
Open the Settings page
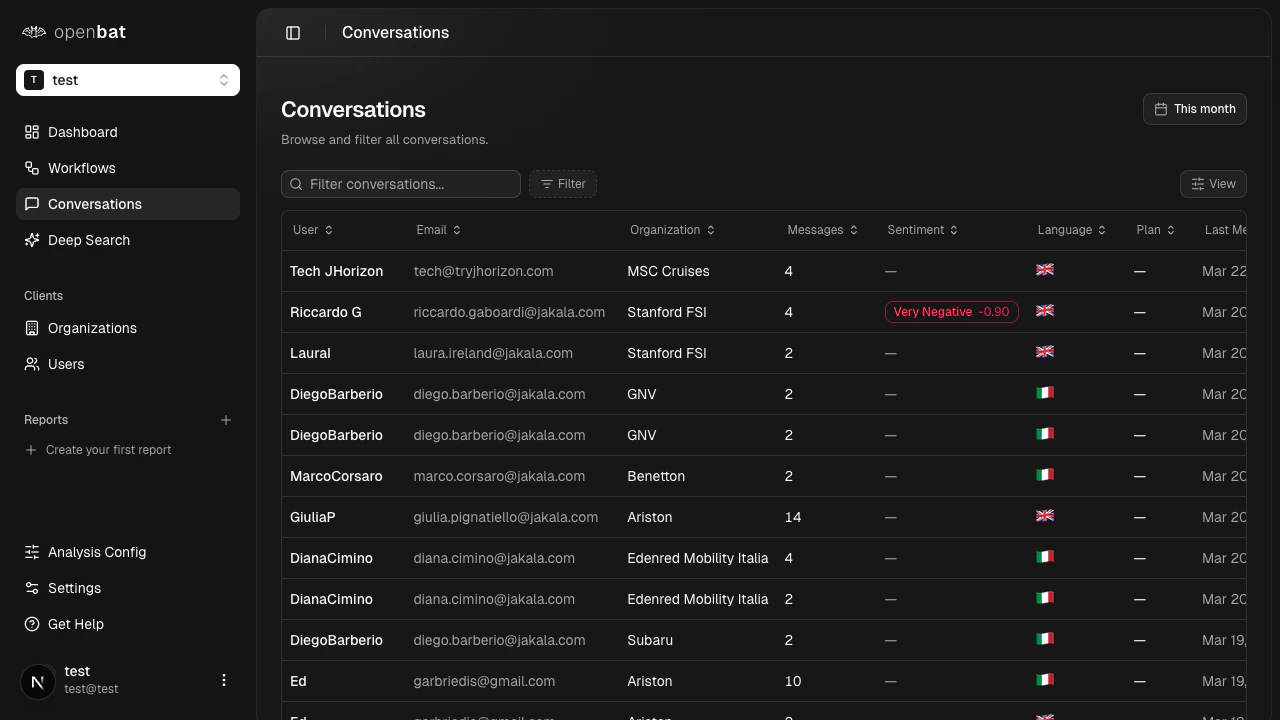tap(74, 588)
